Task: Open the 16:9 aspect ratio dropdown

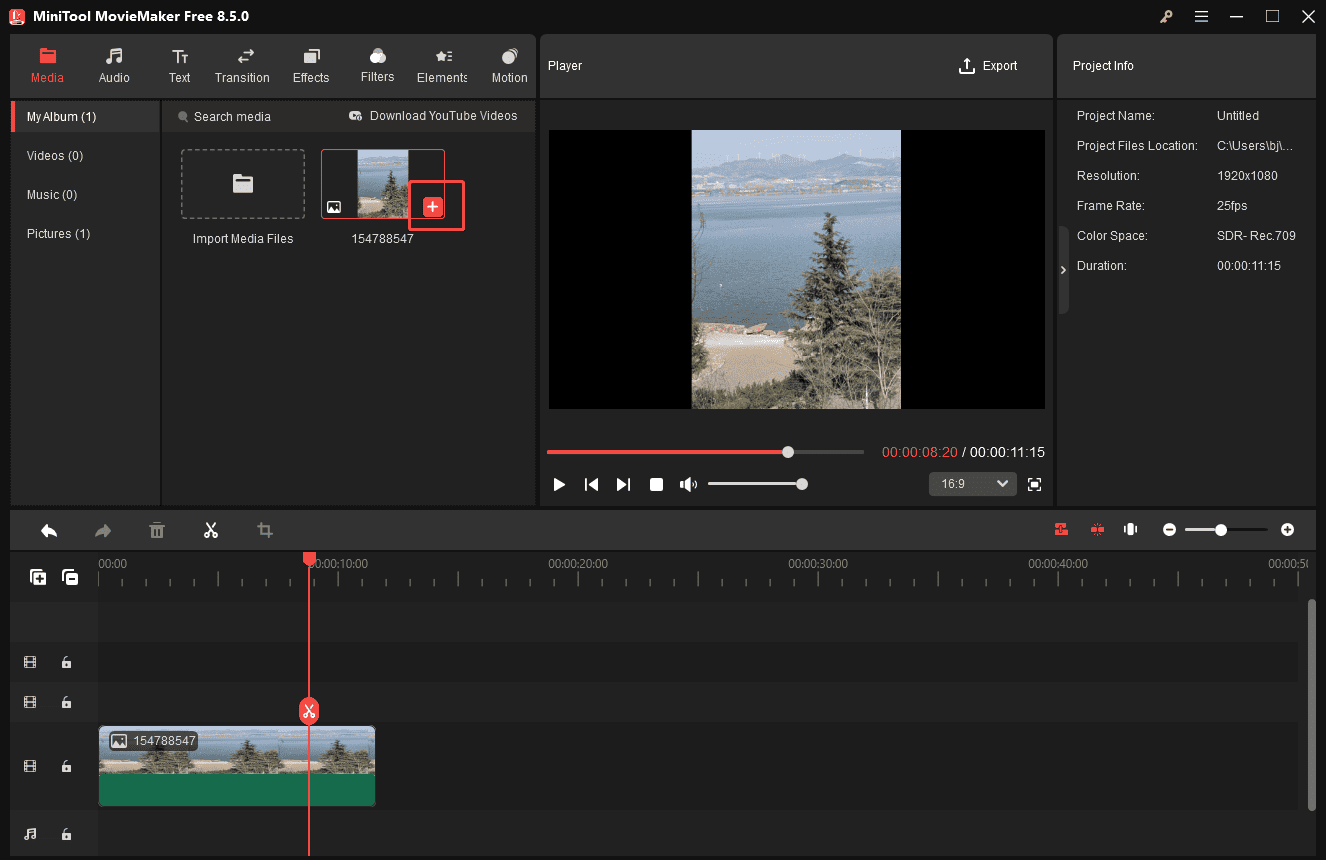Action: (971, 483)
